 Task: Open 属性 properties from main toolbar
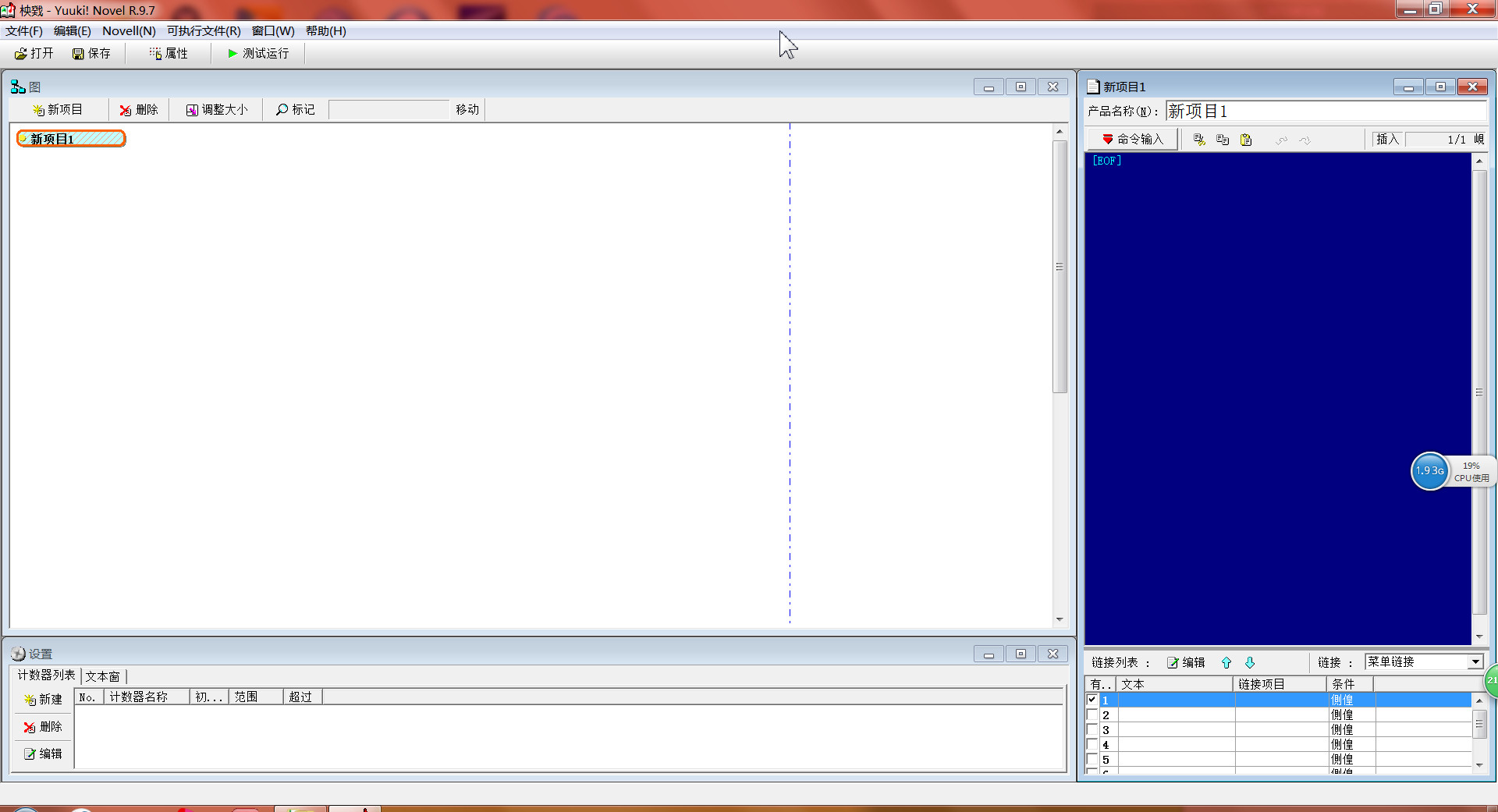[x=169, y=53]
